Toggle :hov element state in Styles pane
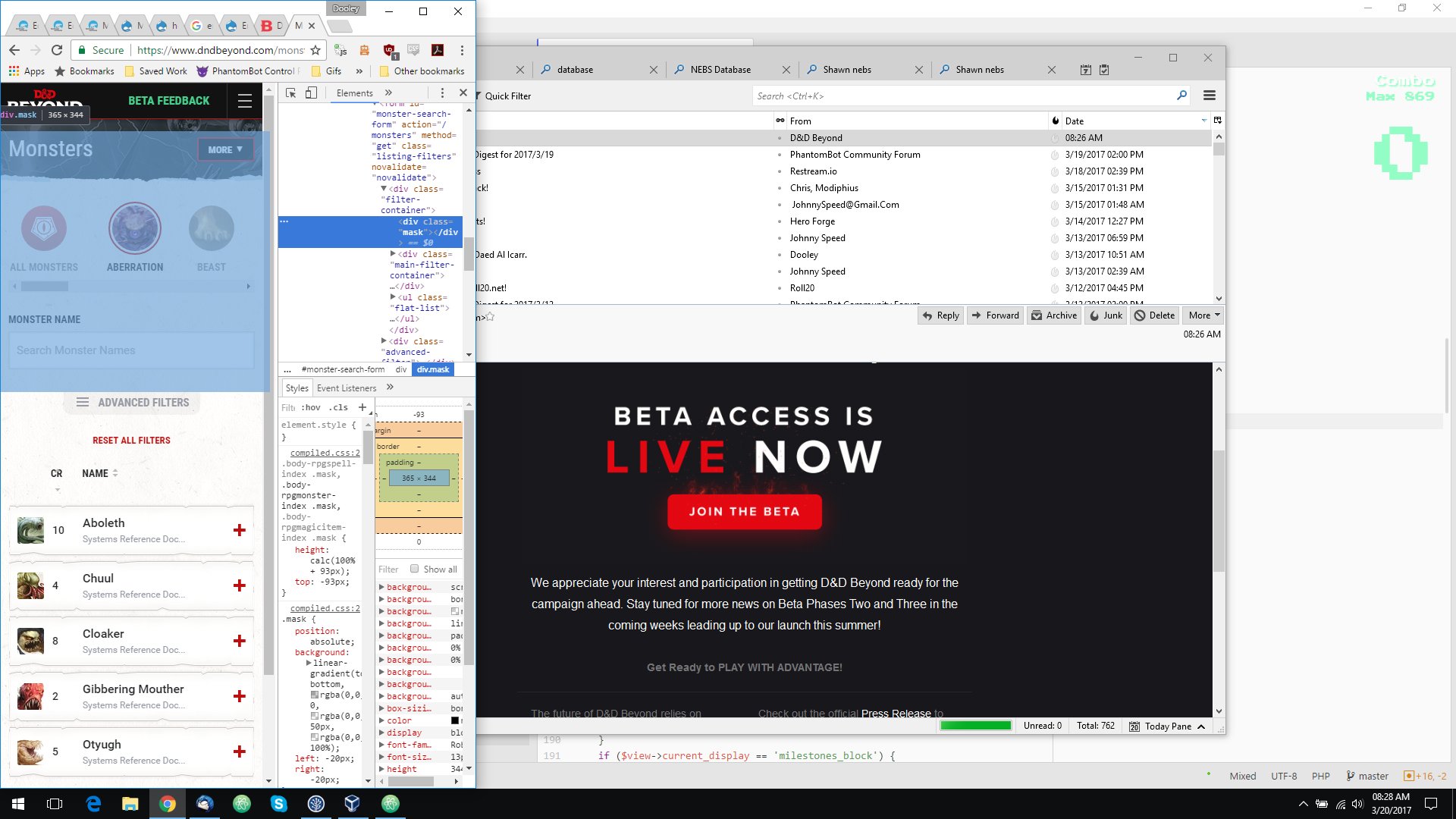Screen dimensions: 1456x819 [311, 407]
